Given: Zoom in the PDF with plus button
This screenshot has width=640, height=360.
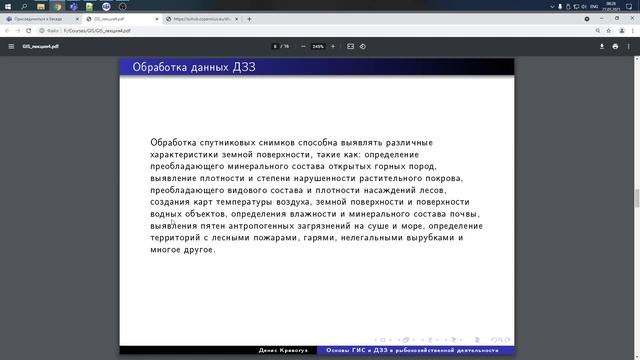Looking at the screenshot, I should [x=333, y=47].
